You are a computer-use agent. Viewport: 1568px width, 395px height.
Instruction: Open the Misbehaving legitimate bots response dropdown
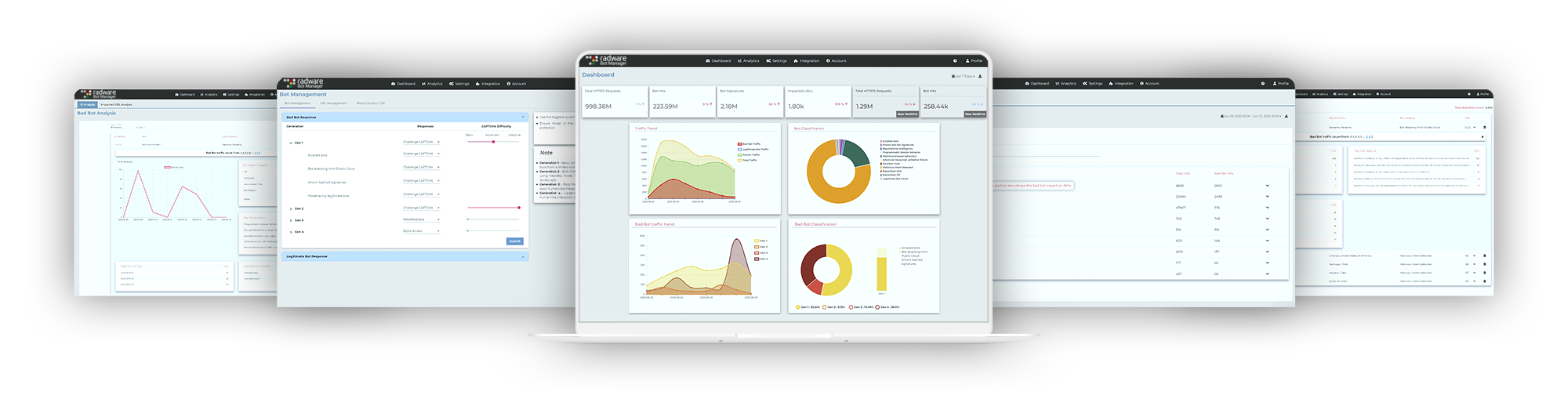click(x=422, y=194)
